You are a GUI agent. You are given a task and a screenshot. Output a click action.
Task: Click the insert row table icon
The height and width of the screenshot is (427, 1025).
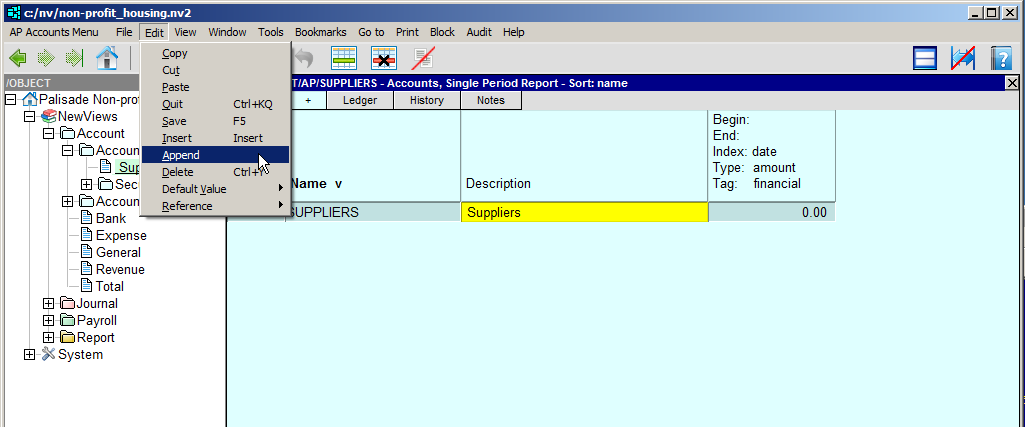click(344, 58)
